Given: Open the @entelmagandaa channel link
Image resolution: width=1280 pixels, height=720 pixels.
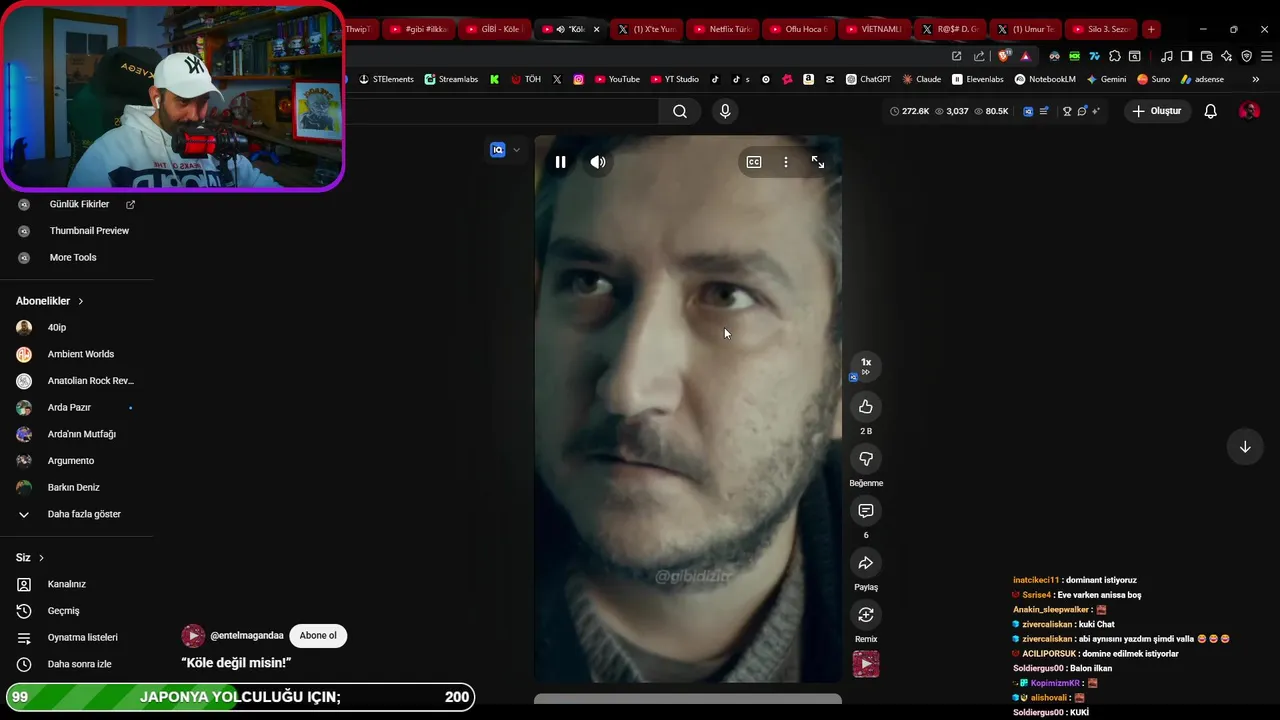Looking at the screenshot, I should pyautogui.click(x=247, y=636).
